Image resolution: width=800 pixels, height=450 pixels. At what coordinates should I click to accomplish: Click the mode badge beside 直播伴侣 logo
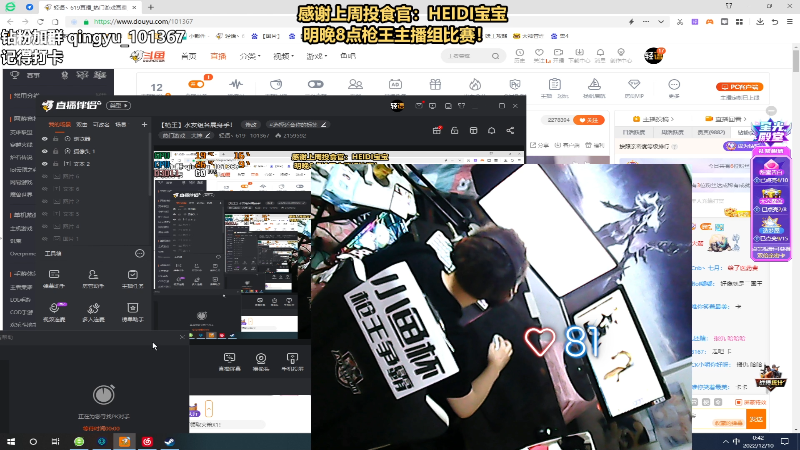coord(118,106)
